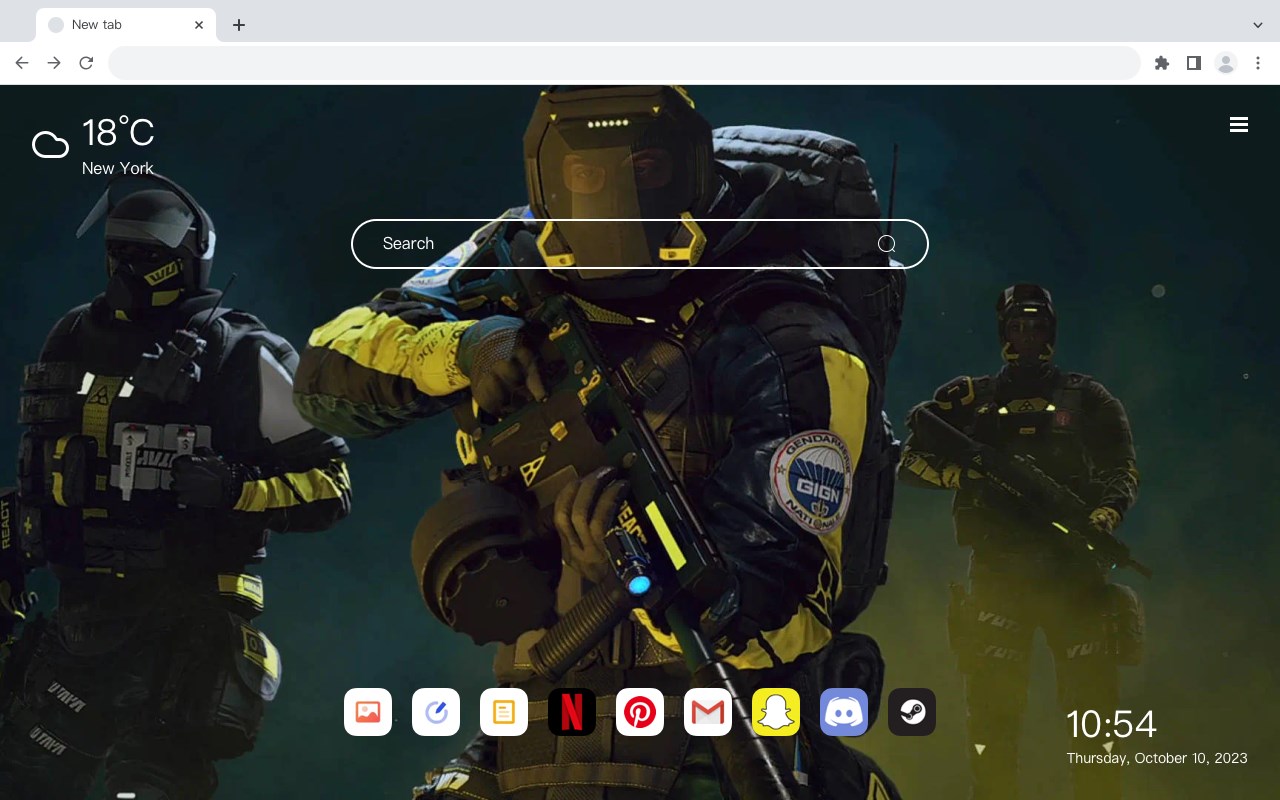Click the cloud weather icon
The image size is (1280, 800).
(50, 145)
